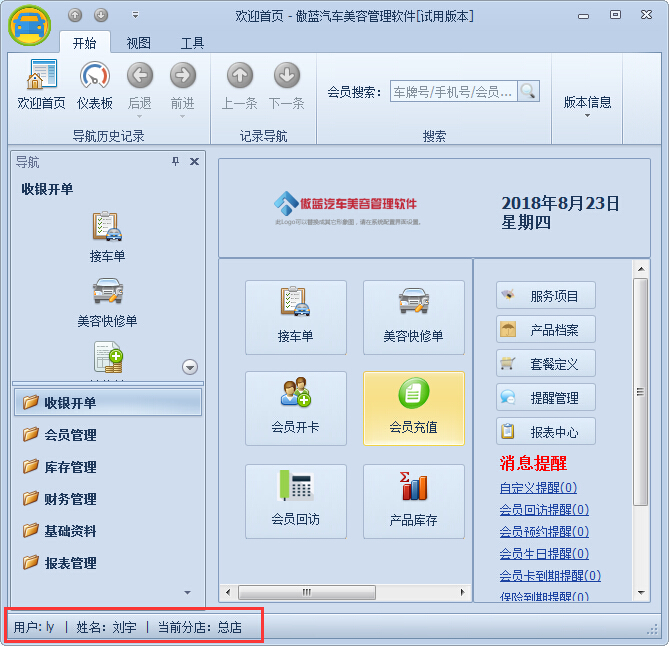Open the 会员开卡 tile on welcome page
Image resolution: width=669 pixels, height=646 pixels.
295,407
